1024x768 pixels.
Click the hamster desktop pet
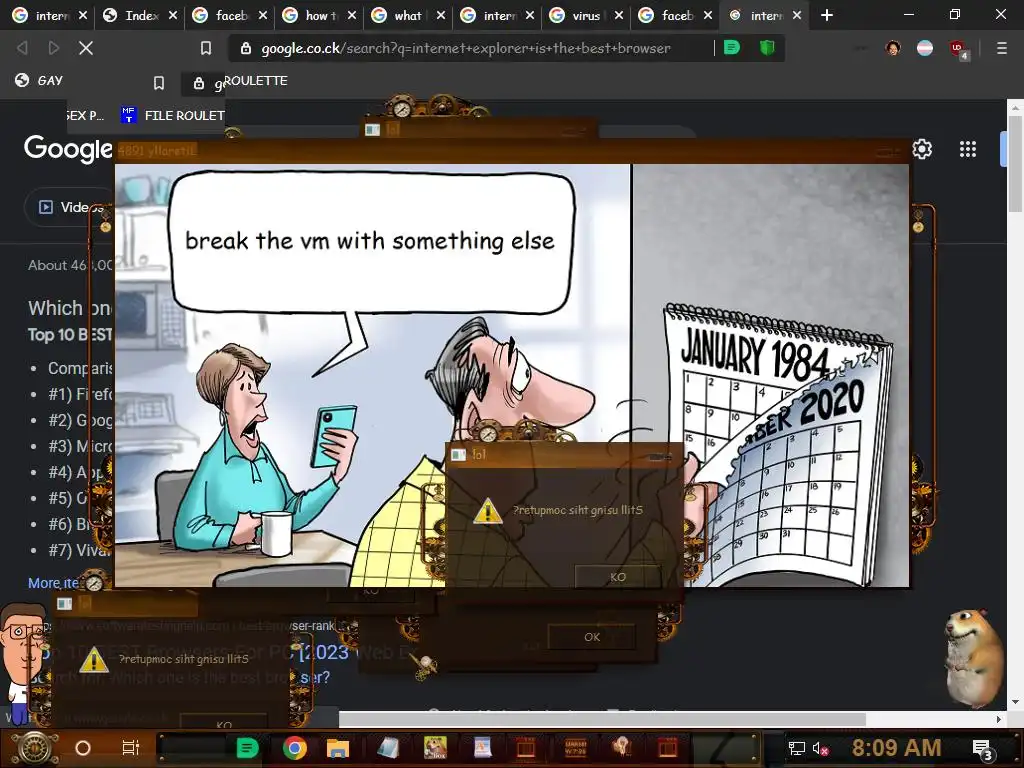tap(974, 658)
